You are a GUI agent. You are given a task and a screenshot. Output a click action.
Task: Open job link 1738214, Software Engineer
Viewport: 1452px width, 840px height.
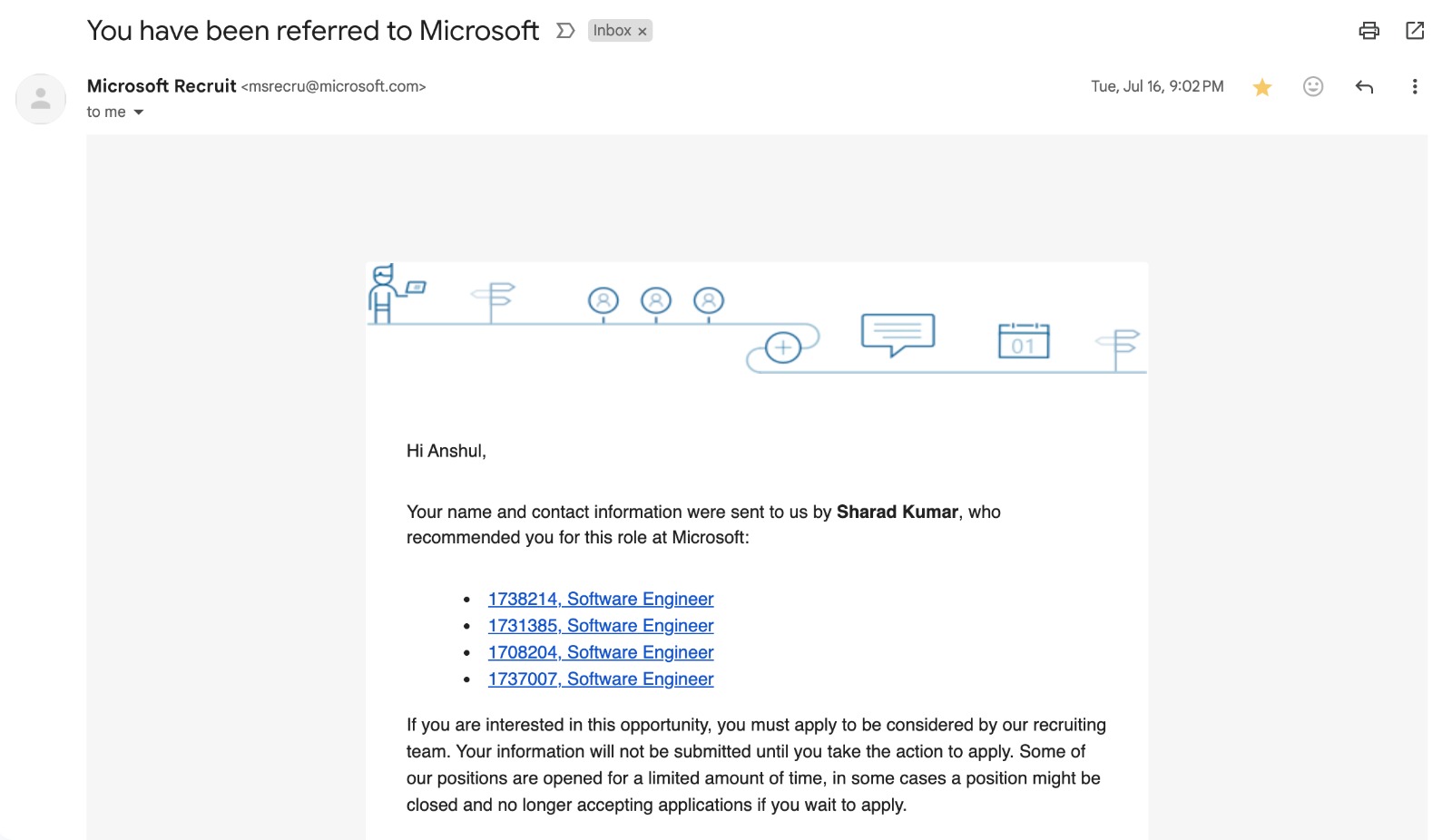[601, 599]
